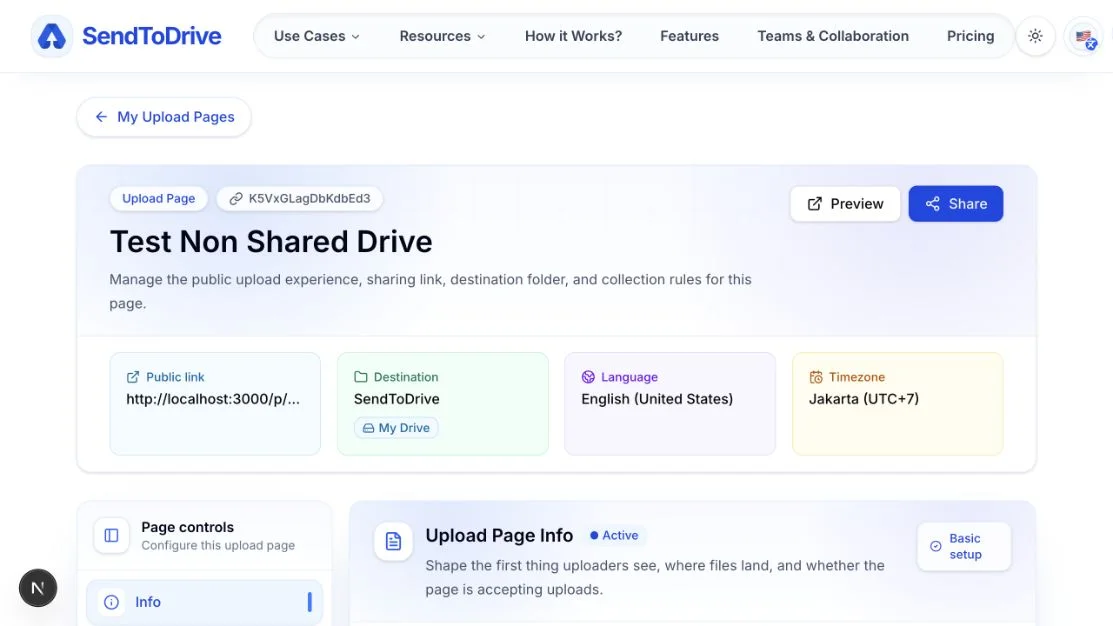Click the K5VxGLagDbKdbEd3 page ID chip
Image resolution: width=1113 pixels, height=626 pixels.
(300, 199)
